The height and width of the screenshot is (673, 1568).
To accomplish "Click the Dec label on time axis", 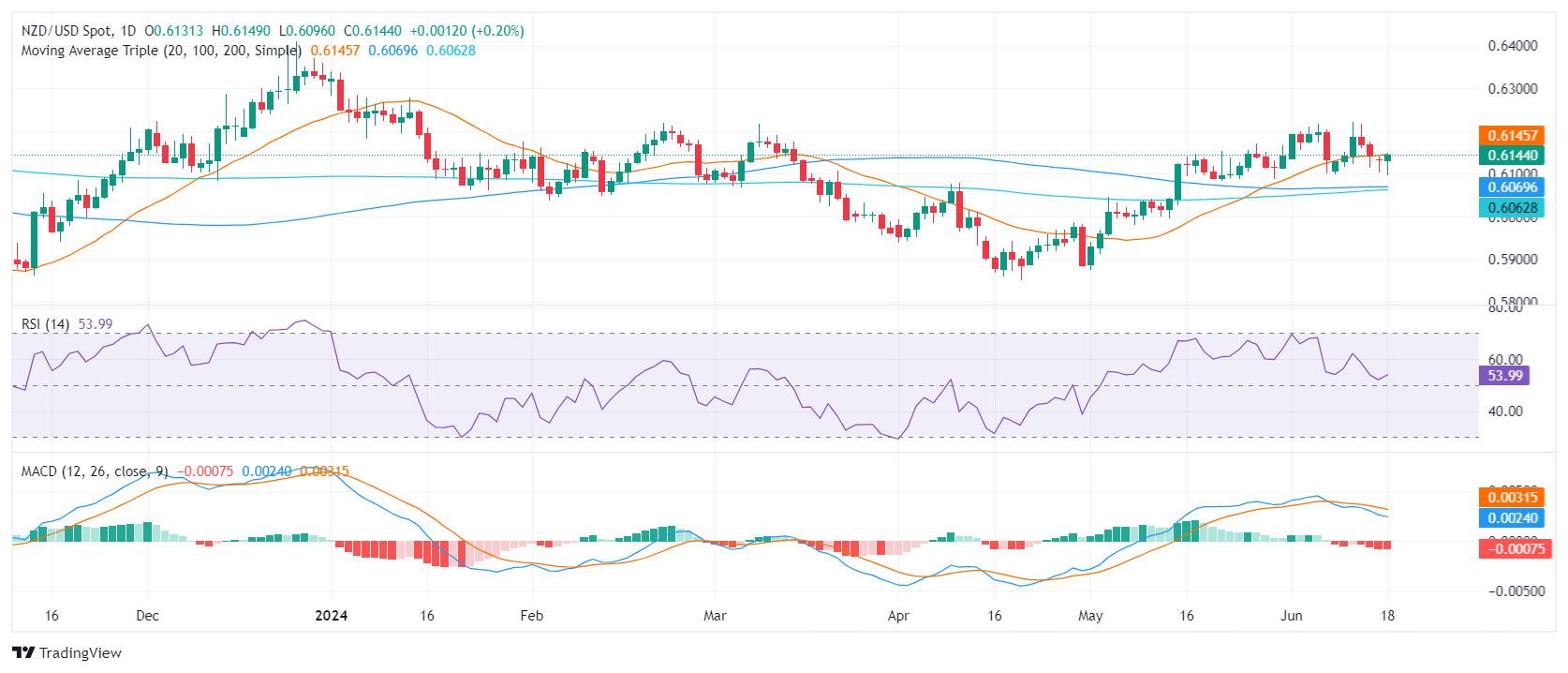I will coord(147,616).
